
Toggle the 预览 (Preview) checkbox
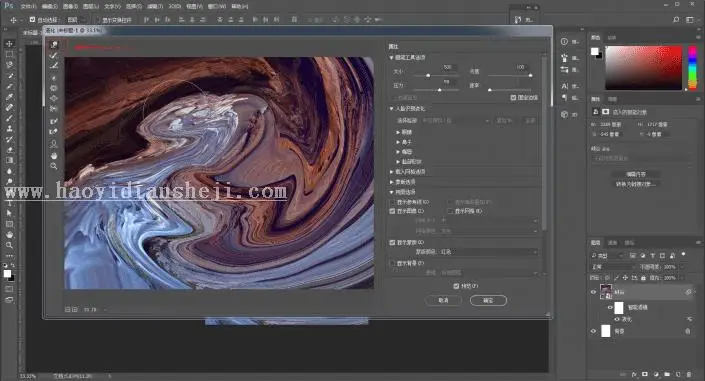click(x=456, y=286)
